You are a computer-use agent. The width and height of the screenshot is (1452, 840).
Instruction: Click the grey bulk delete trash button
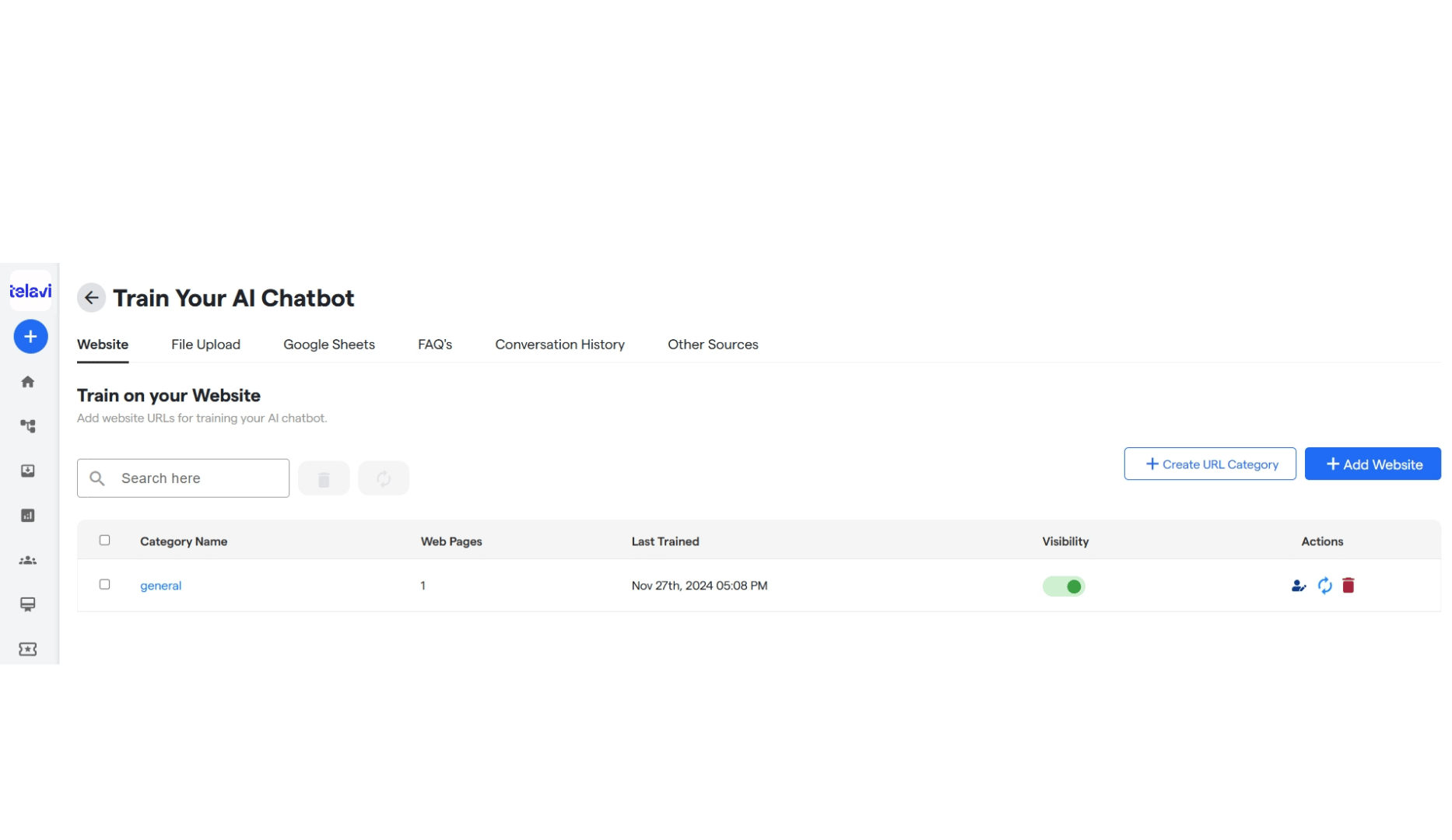tap(324, 478)
